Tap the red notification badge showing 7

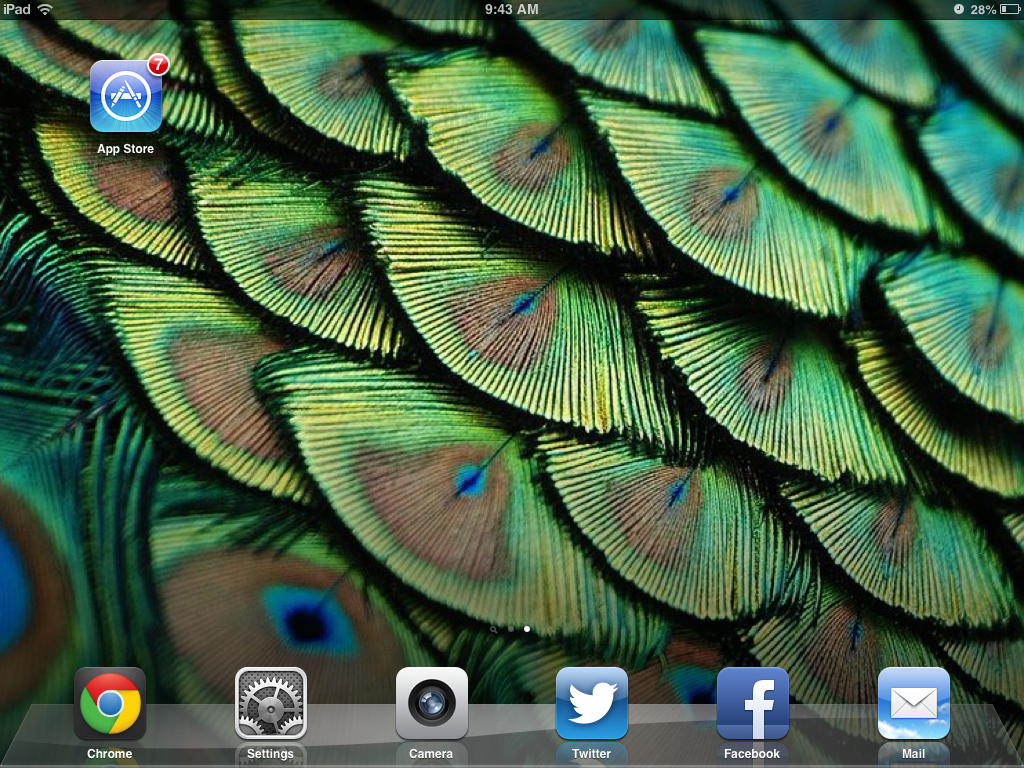coord(157,66)
